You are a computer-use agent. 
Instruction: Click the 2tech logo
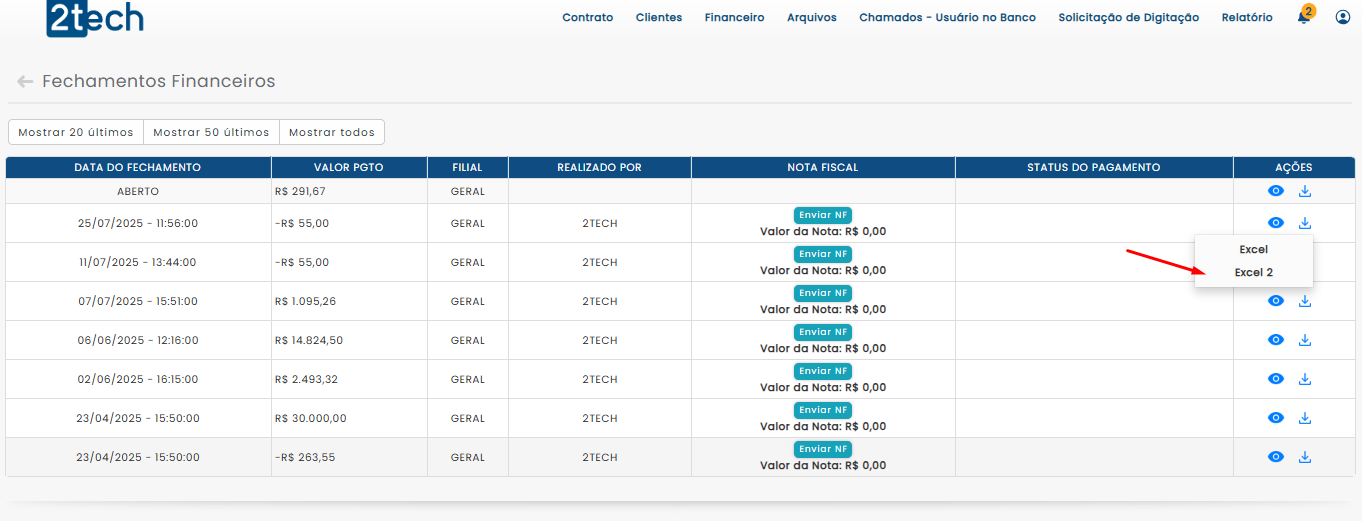(95, 18)
